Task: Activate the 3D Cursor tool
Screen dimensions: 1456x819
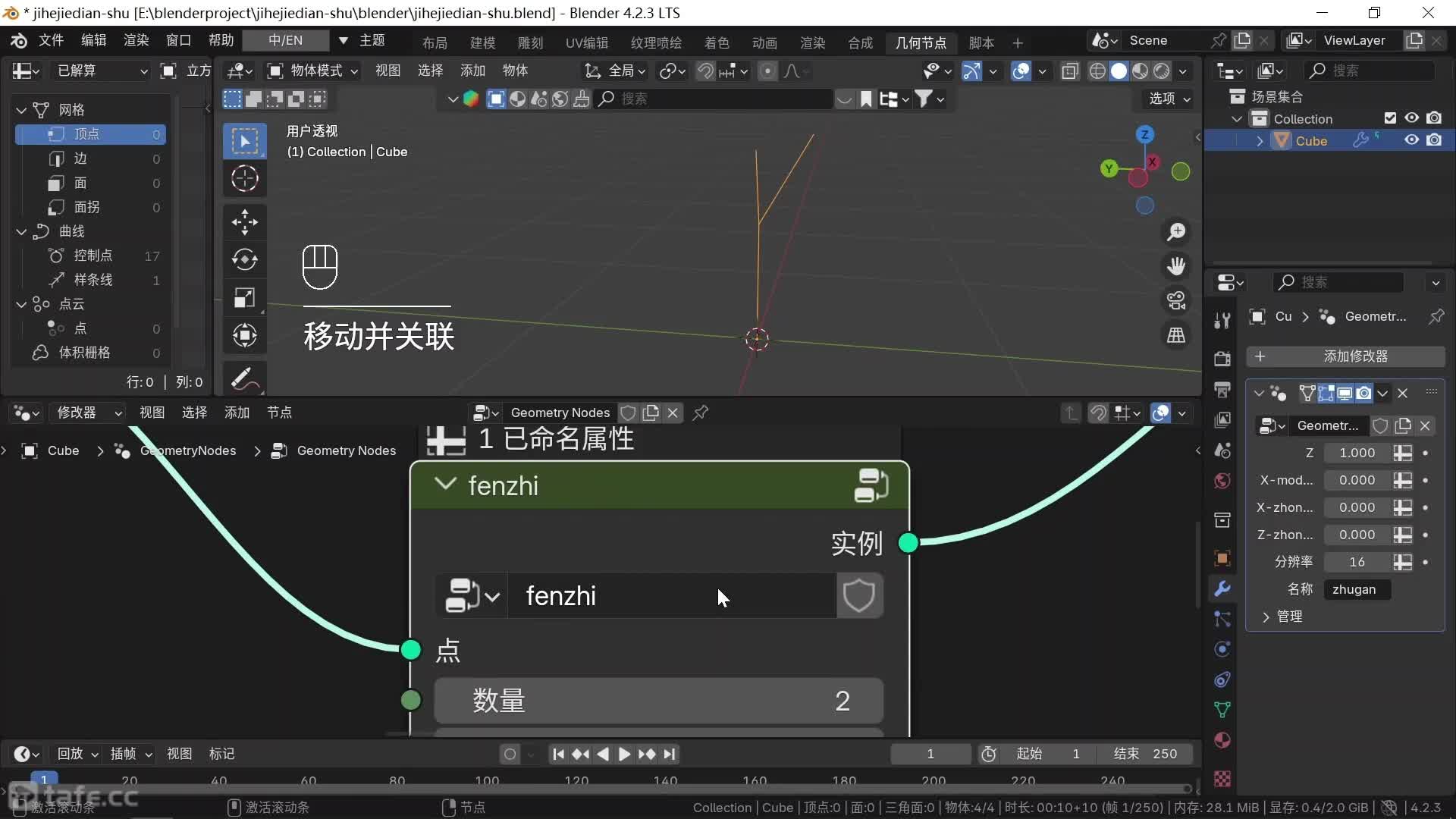Action: tap(244, 179)
